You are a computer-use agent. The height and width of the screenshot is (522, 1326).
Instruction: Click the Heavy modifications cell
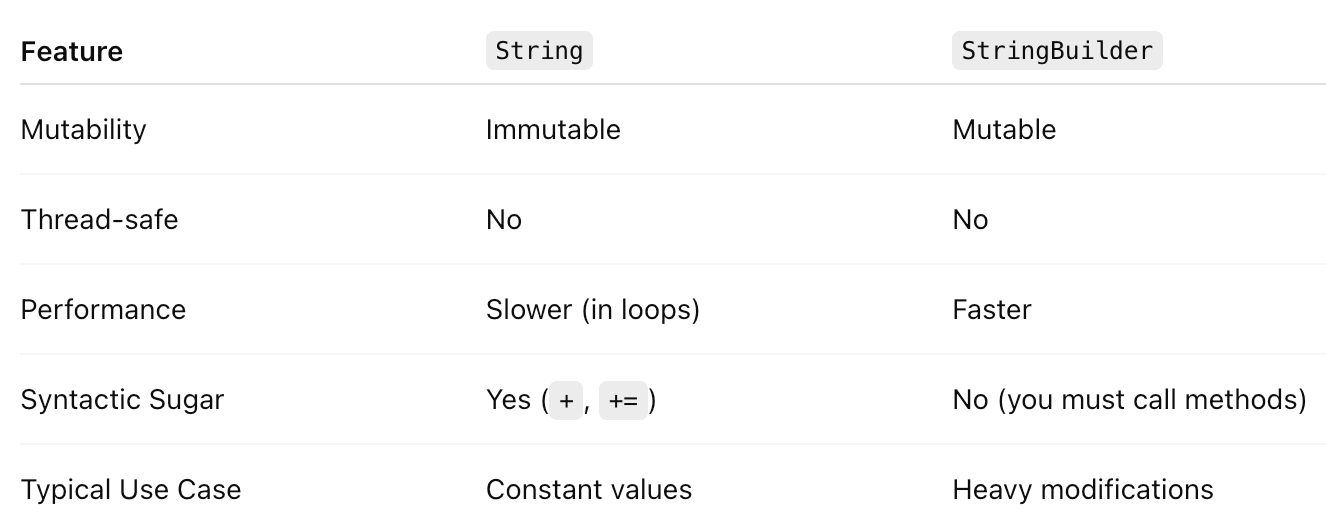1083,490
